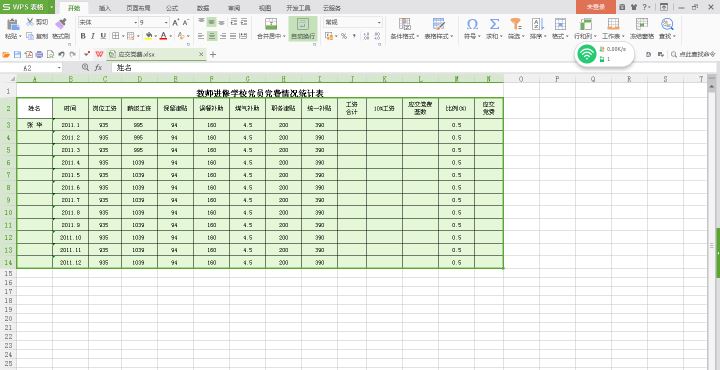Screen dimensions: 720x370
Task: Add a new document tab with plus
Action: pyautogui.click(x=213, y=54)
